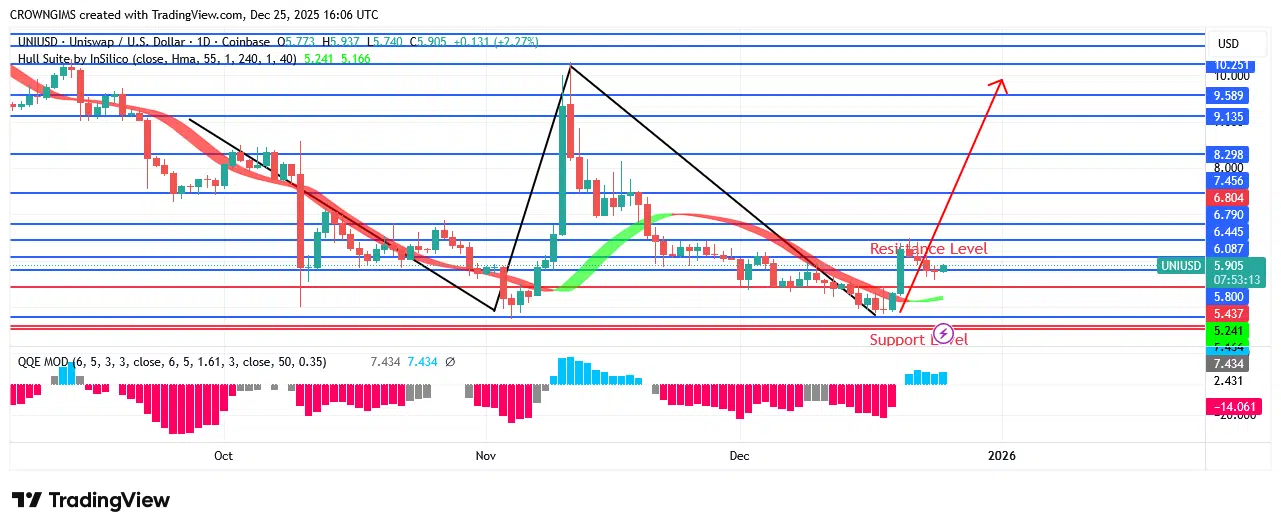Click the red -14.061 QQE value label
Viewport: 1281px width, 530px height.
1235,406
